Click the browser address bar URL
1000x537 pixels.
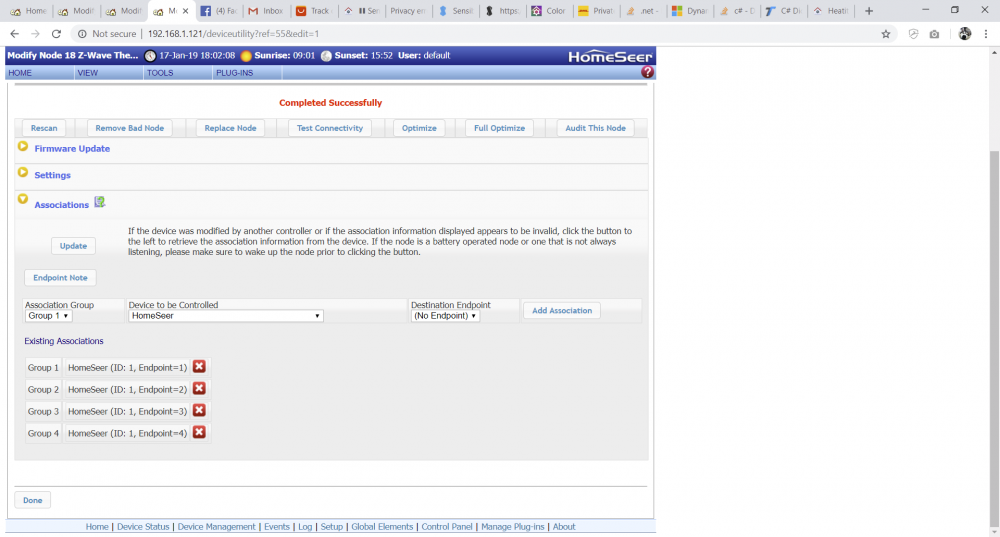pos(233,33)
